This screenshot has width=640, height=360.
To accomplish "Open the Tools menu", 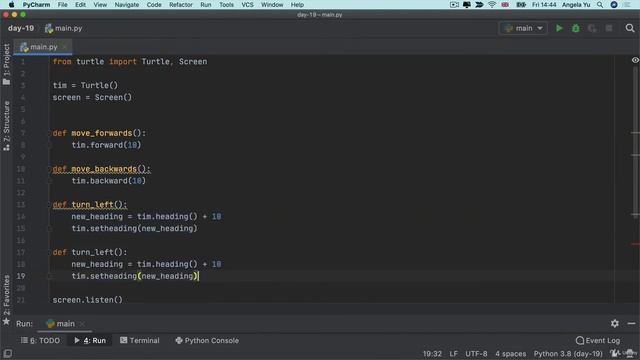I will tap(226, 5).
